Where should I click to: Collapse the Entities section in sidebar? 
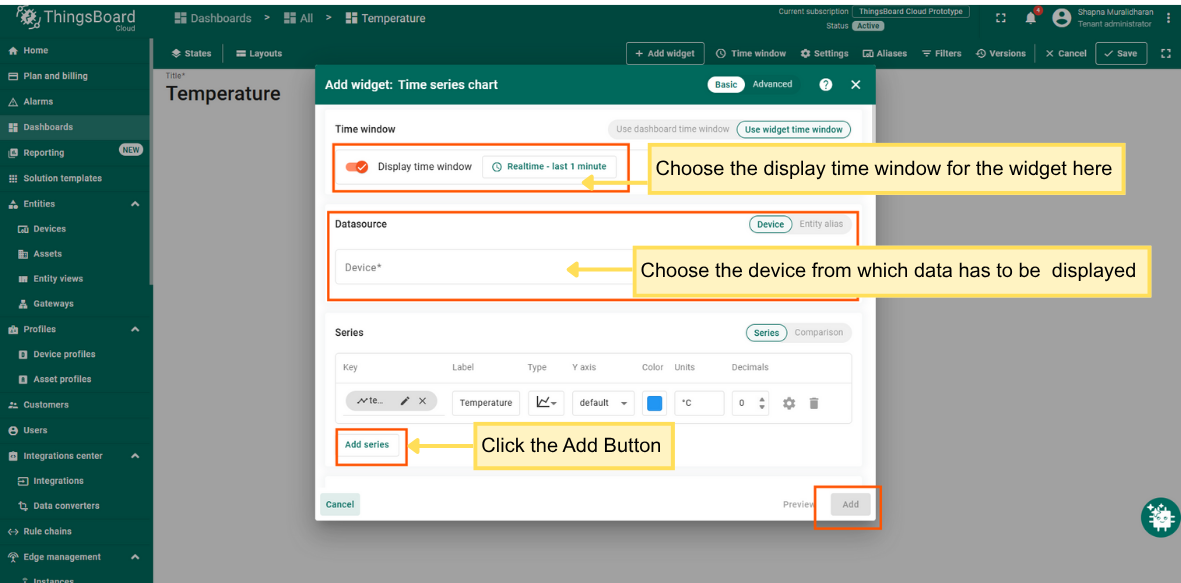135,204
